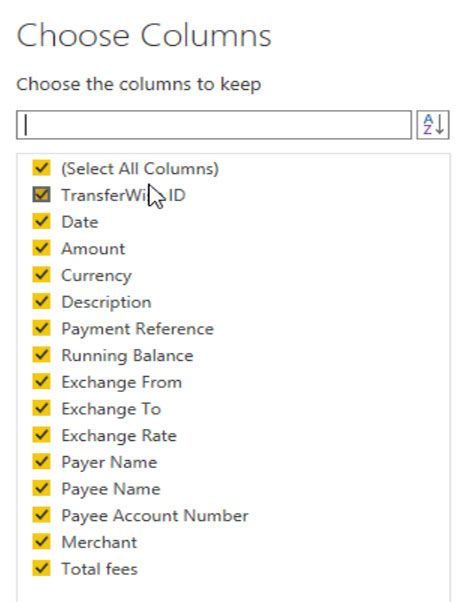Toggle Running Balance column checkbox

(41, 355)
